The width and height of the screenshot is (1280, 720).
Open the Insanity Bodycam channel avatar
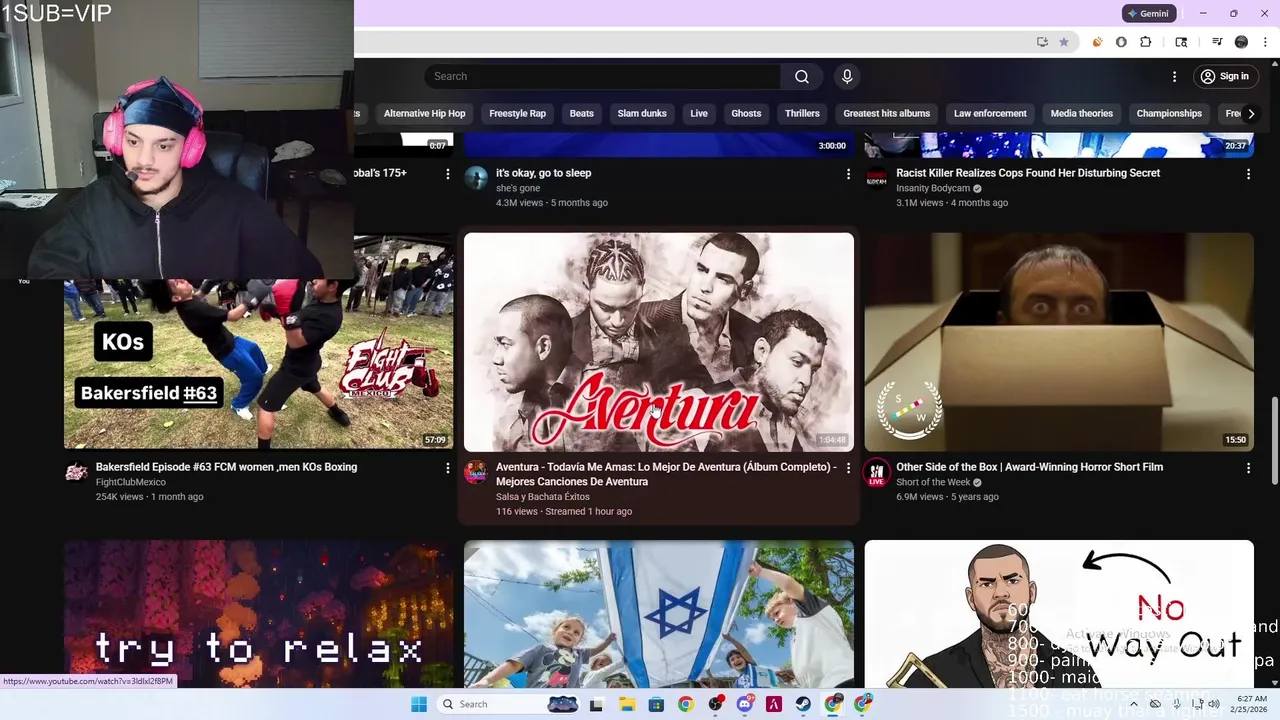click(876, 180)
